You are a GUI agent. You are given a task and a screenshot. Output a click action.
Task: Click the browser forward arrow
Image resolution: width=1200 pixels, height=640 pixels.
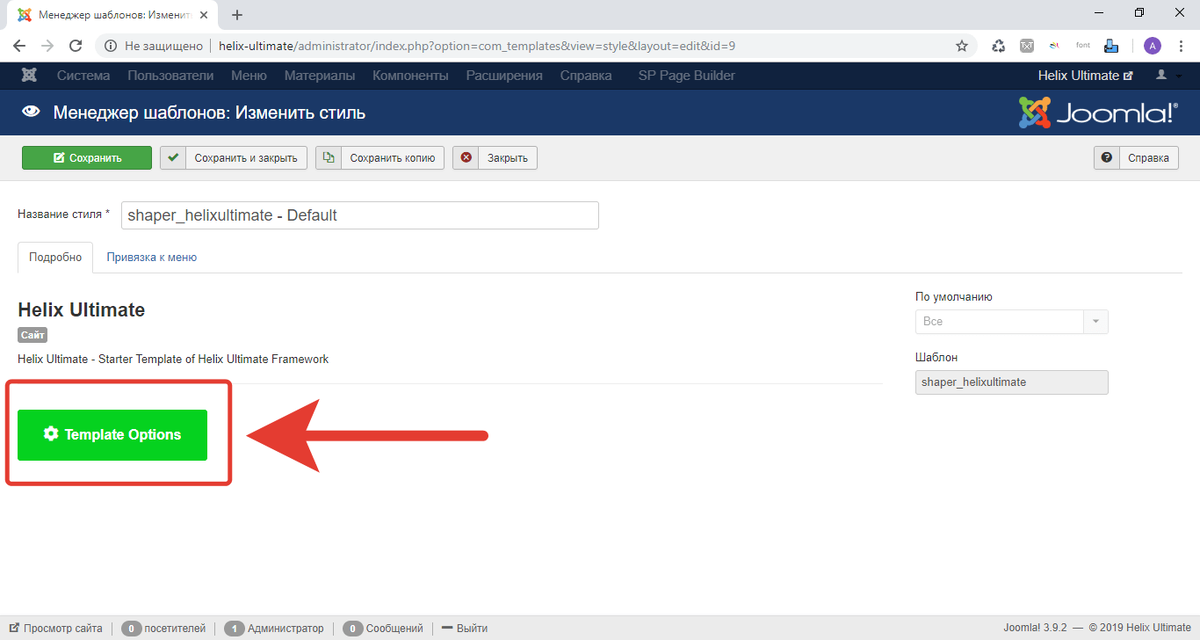tap(47, 46)
